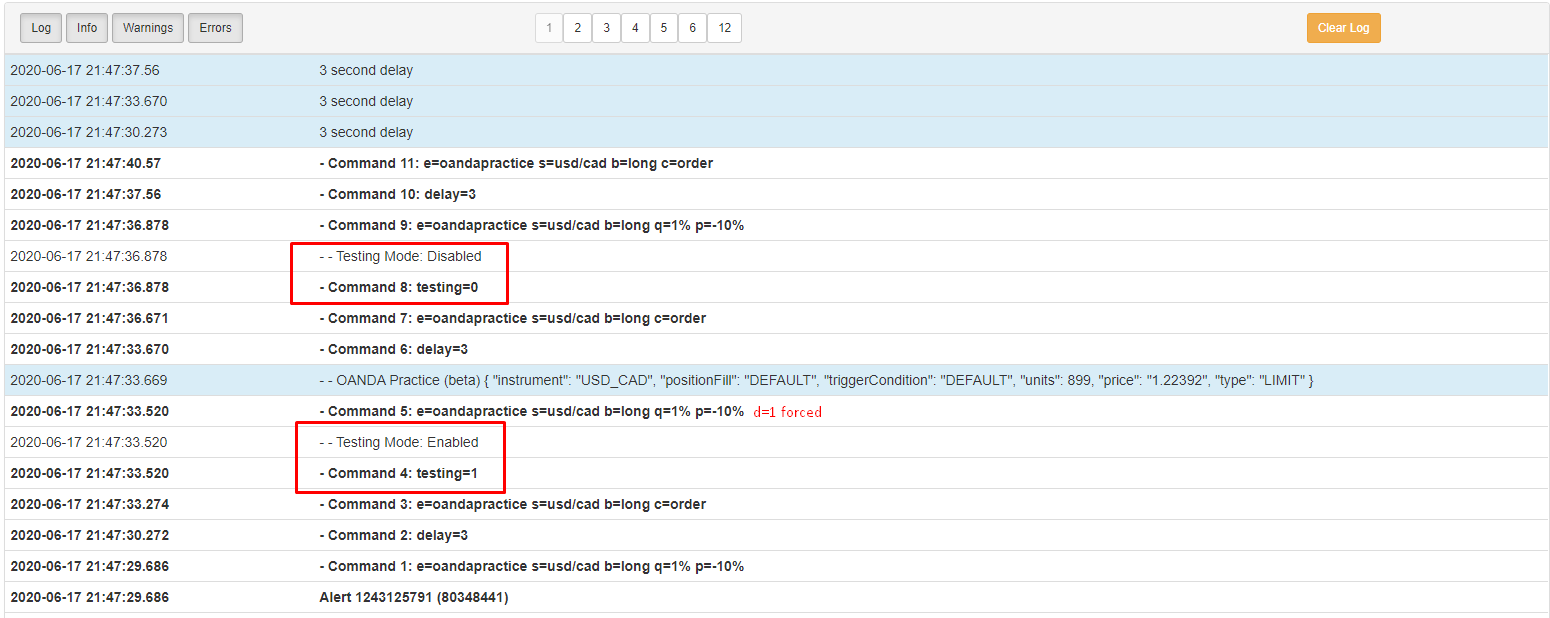Select timestamp of the Alert row

[x=89, y=597]
